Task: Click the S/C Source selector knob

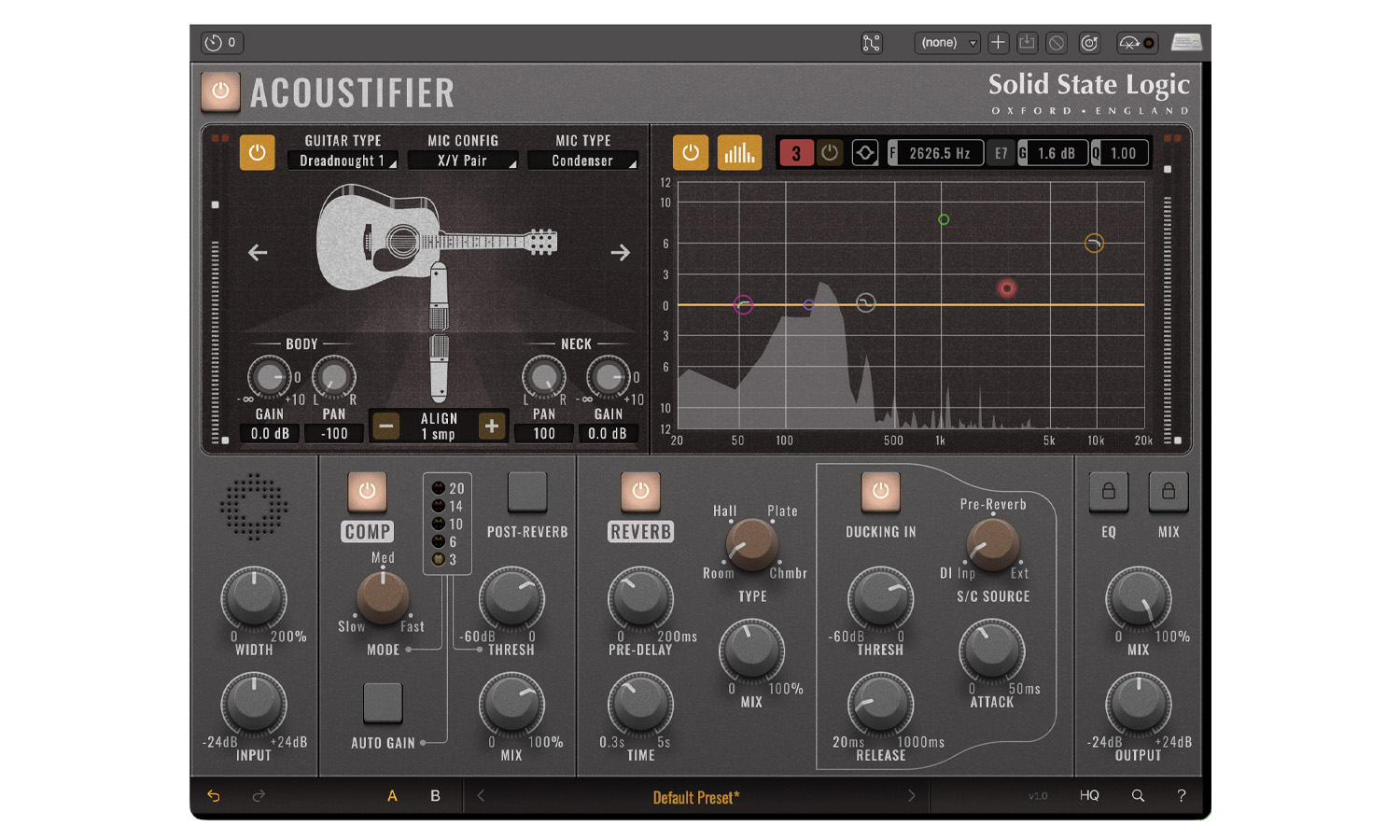Action: point(992,544)
